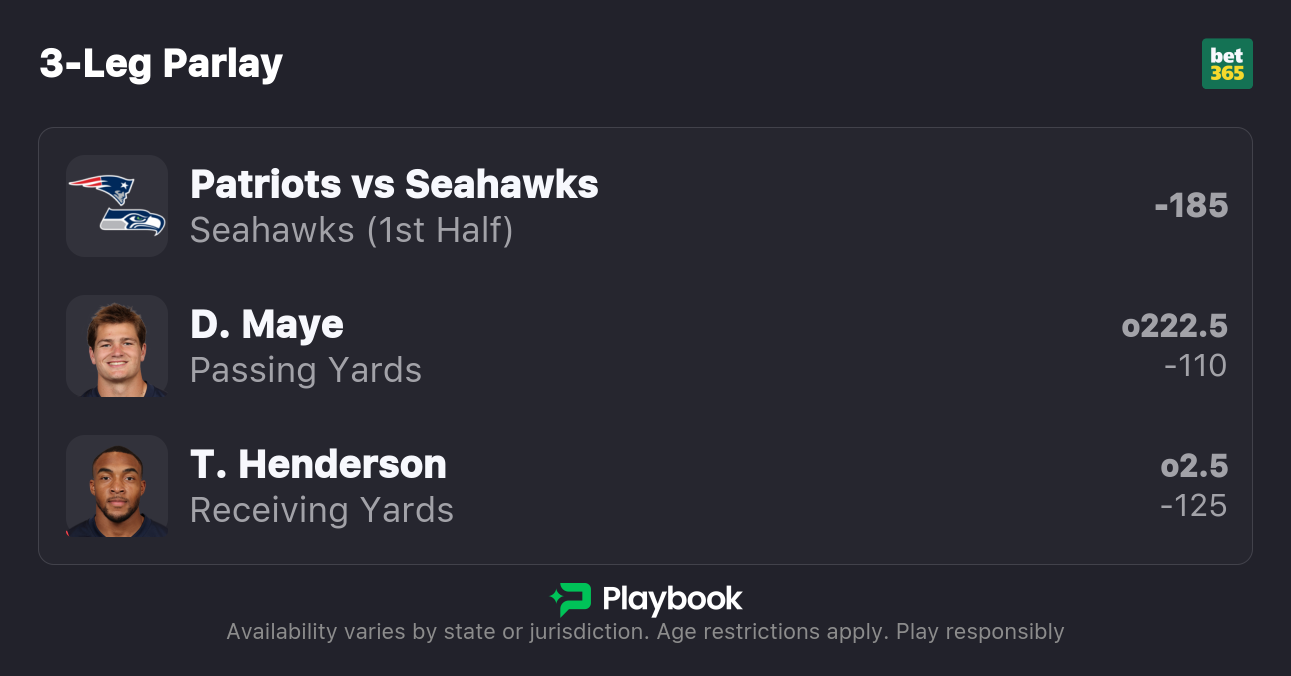Open the Patriots vs Seahawks matchup

click(x=394, y=184)
